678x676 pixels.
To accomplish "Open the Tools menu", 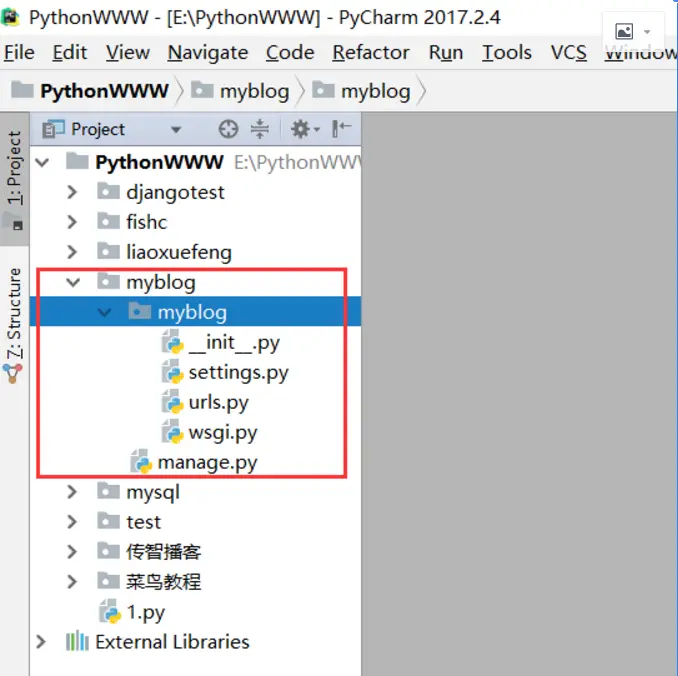I will point(507,52).
